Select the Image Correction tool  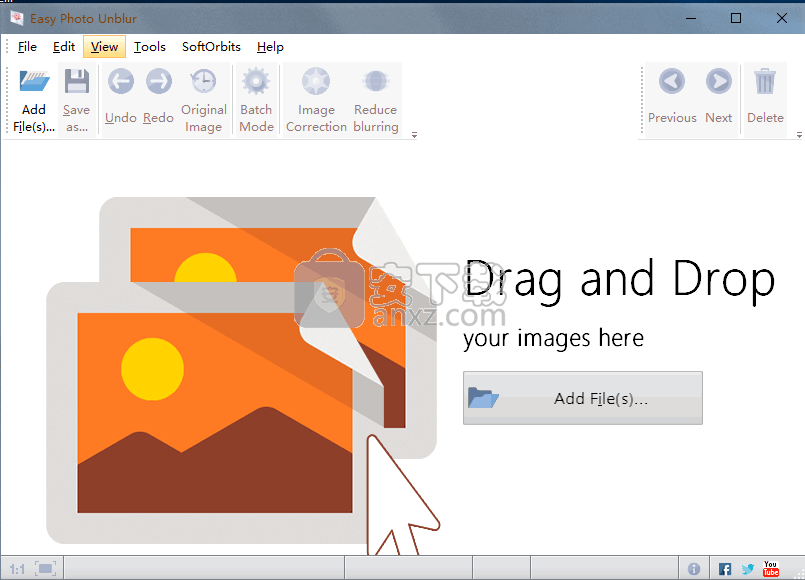tap(316, 82)
